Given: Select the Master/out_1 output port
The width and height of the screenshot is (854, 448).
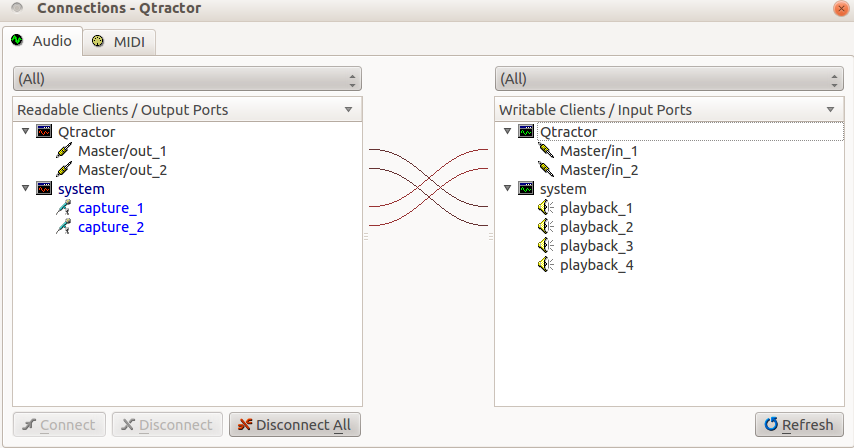Looking at the screenshot, I should 122,151.
